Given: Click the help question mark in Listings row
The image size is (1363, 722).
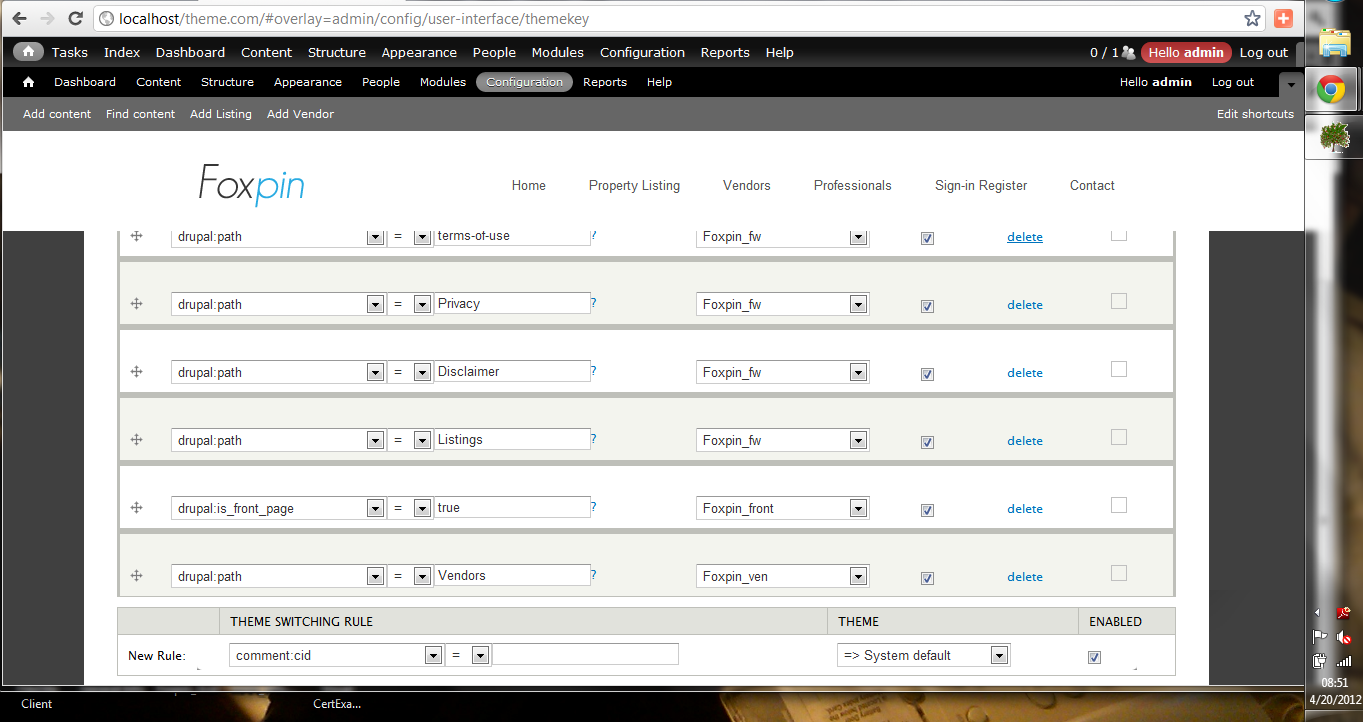Looking at the screenshot, I should (x=593, y=438).
